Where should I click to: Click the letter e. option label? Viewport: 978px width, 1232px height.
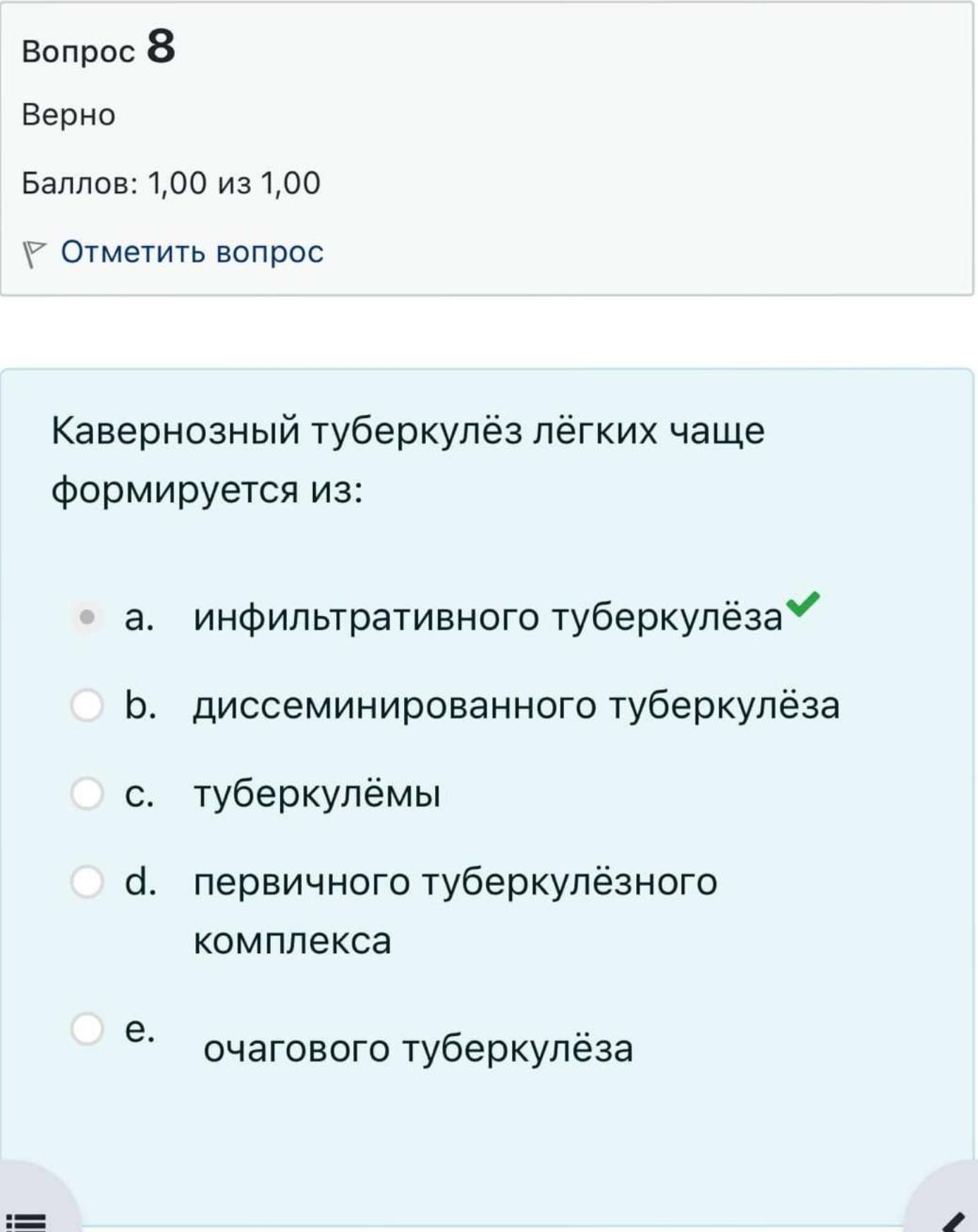(140, 1030)
